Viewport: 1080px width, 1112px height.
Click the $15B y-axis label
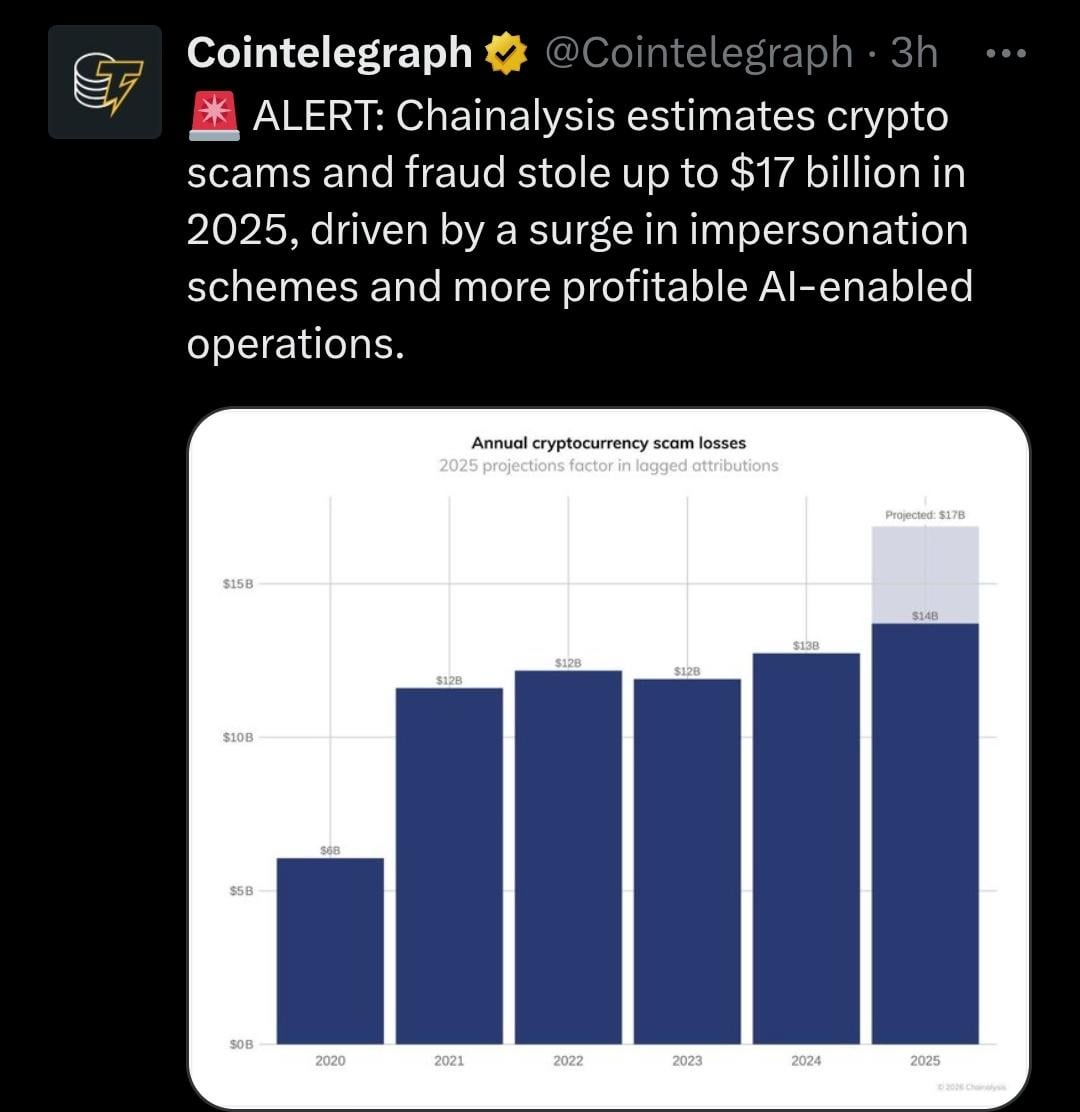coord(238,584)
